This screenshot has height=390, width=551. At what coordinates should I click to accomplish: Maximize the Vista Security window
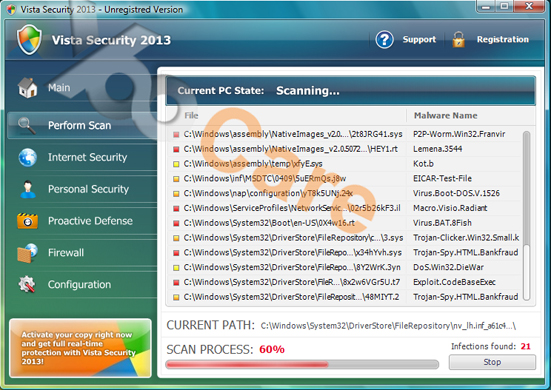click(504, 7)
